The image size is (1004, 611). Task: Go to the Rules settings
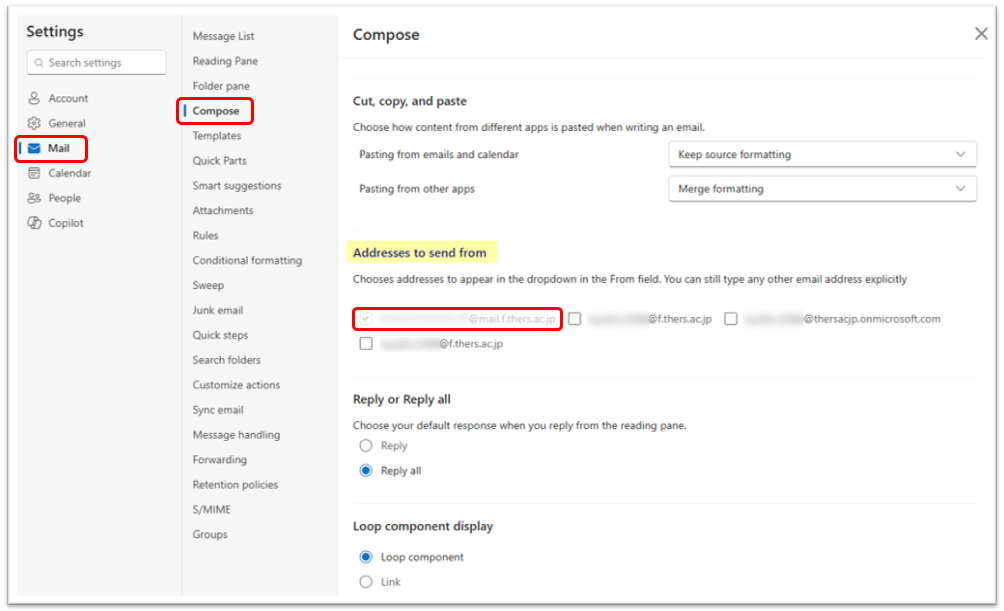click(206, 235)
